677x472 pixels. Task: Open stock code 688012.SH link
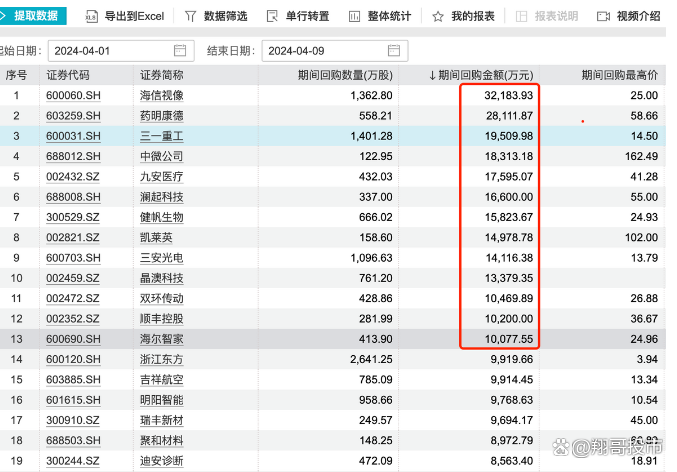(73, 156)
